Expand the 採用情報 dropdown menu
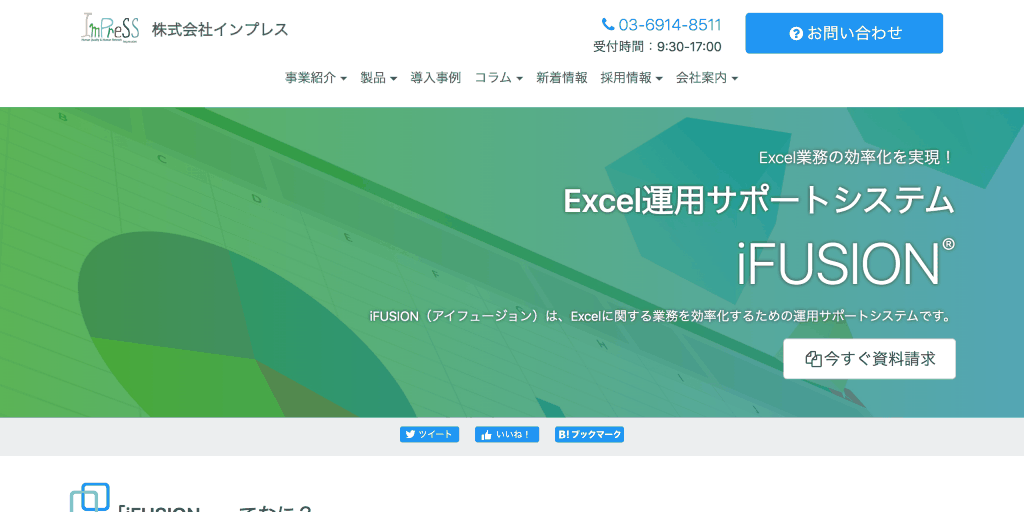 pyautogui.click(x=632, y=78)
